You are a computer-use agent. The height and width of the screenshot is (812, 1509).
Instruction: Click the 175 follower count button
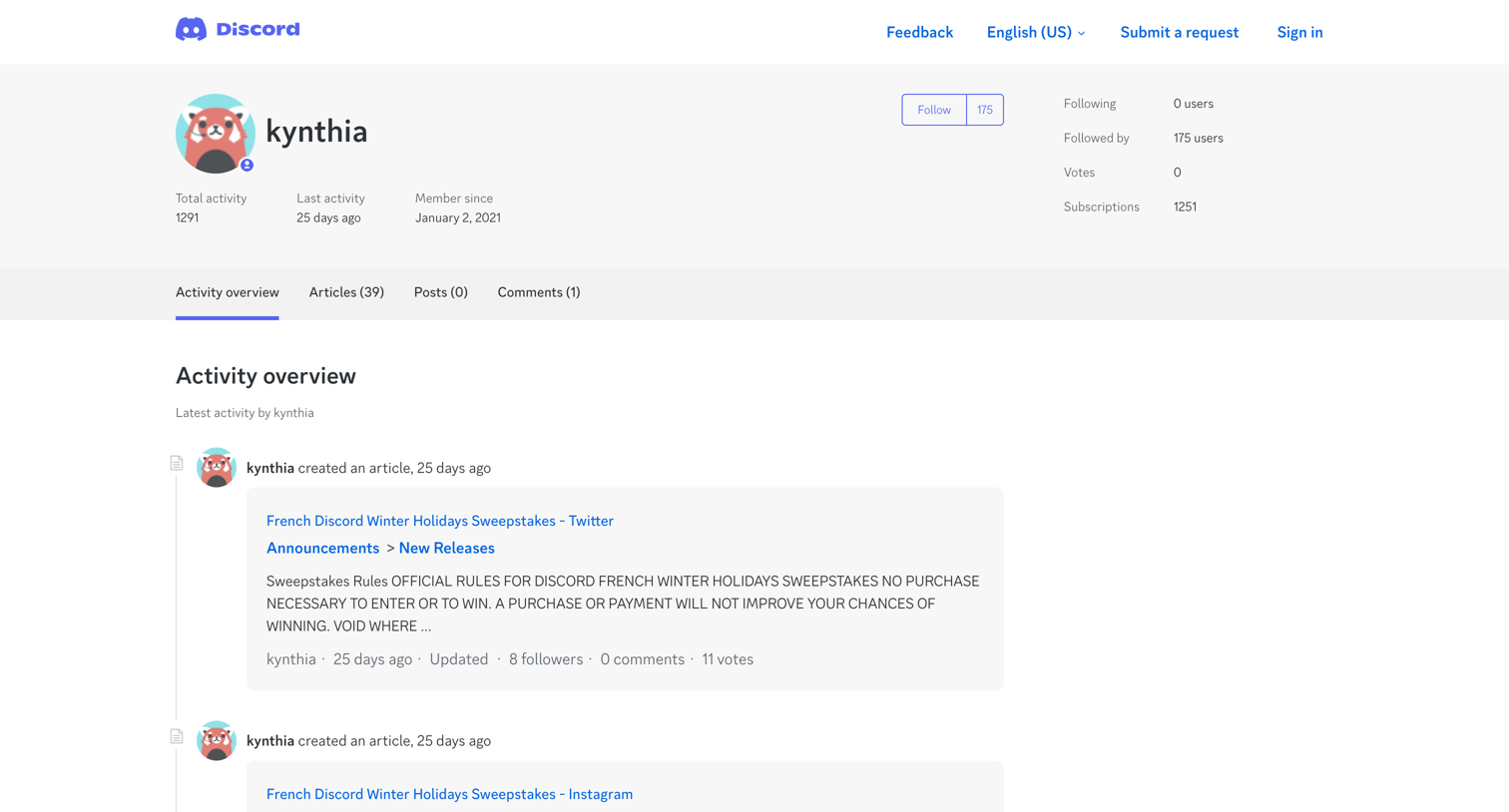[985, 110]
